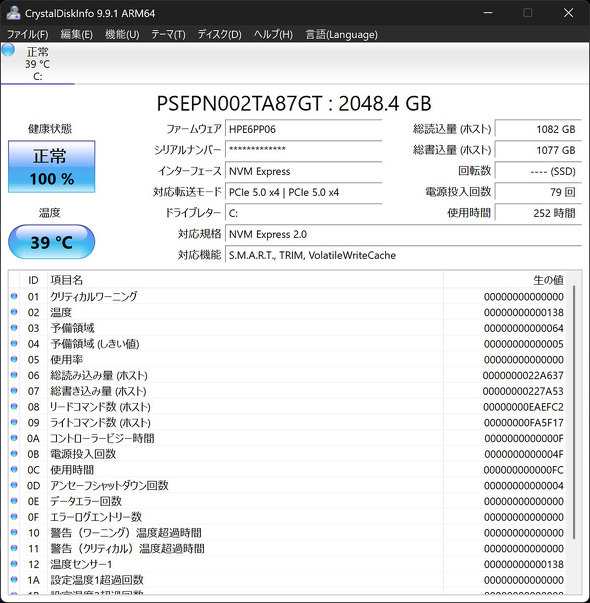Click the blue disk status orb for drive C:

coord(8,50)
